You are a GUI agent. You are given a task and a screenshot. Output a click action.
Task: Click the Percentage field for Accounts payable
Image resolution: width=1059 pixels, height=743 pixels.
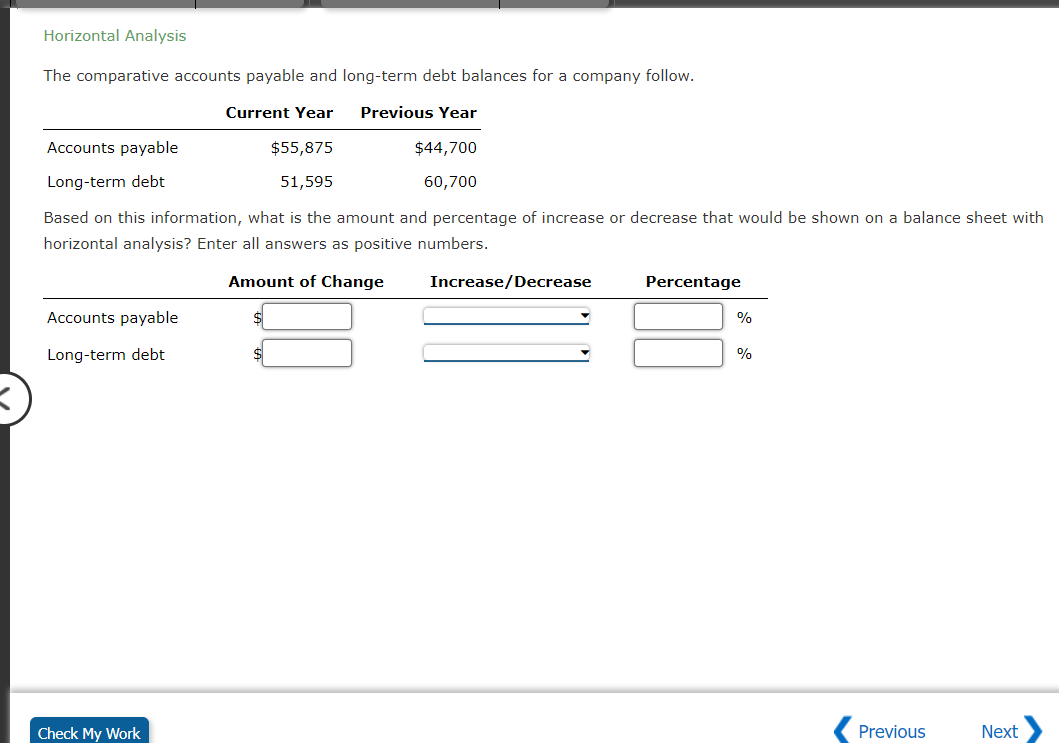tap(678, 316)
